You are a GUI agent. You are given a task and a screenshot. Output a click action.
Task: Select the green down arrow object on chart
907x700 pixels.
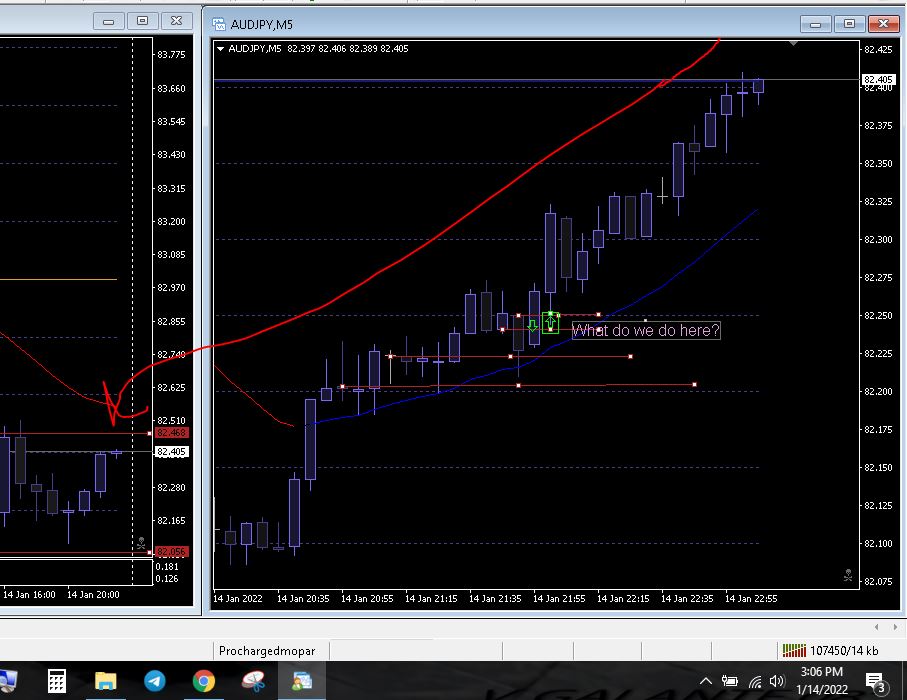click(x=533, y=326)
